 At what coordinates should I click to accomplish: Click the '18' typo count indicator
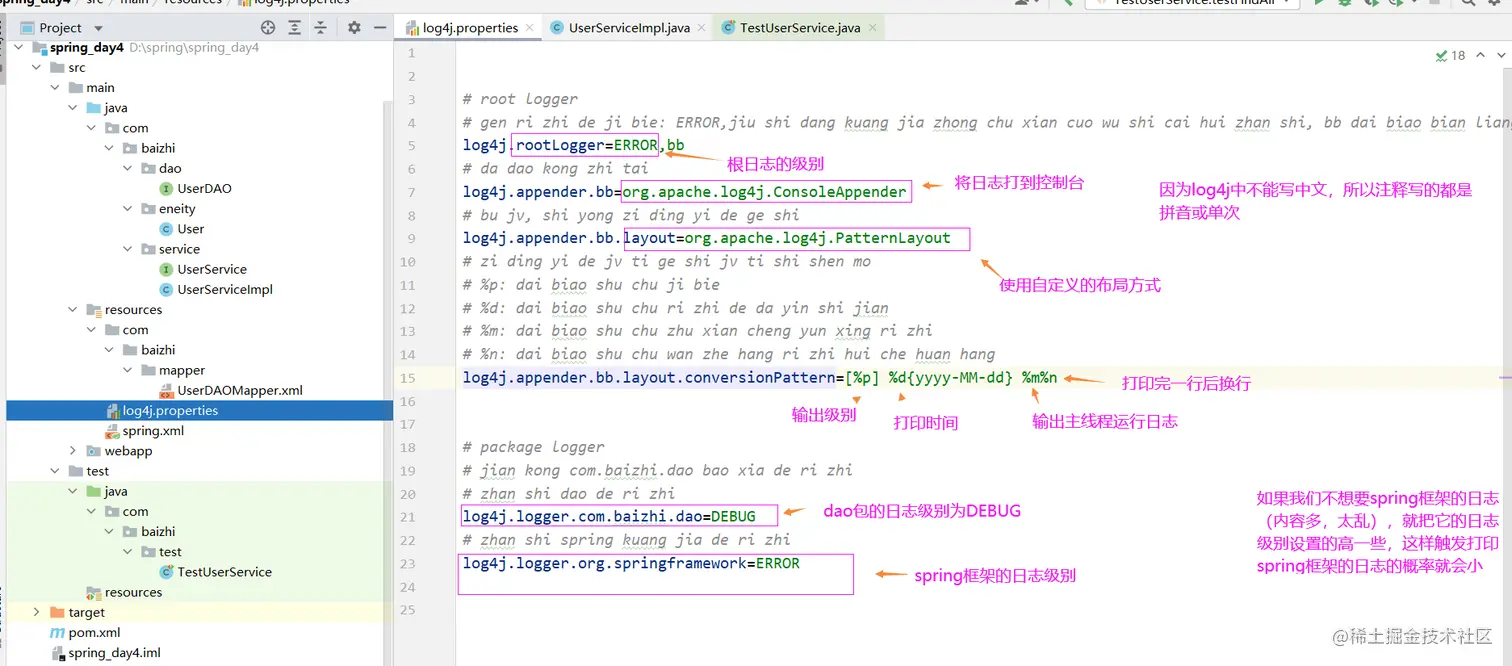click(x=1458, y=55)
